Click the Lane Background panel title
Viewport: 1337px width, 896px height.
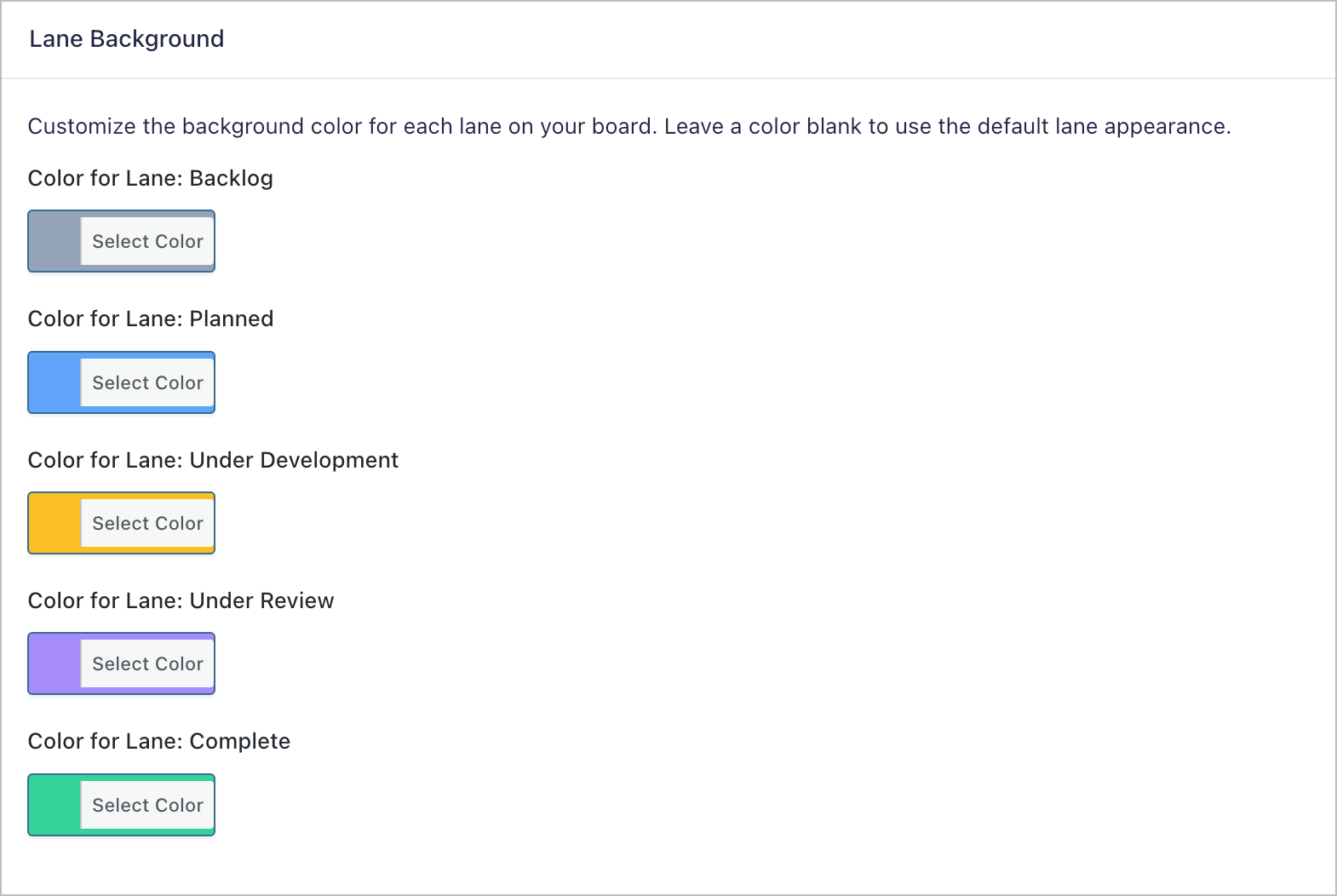coord(127,39)
